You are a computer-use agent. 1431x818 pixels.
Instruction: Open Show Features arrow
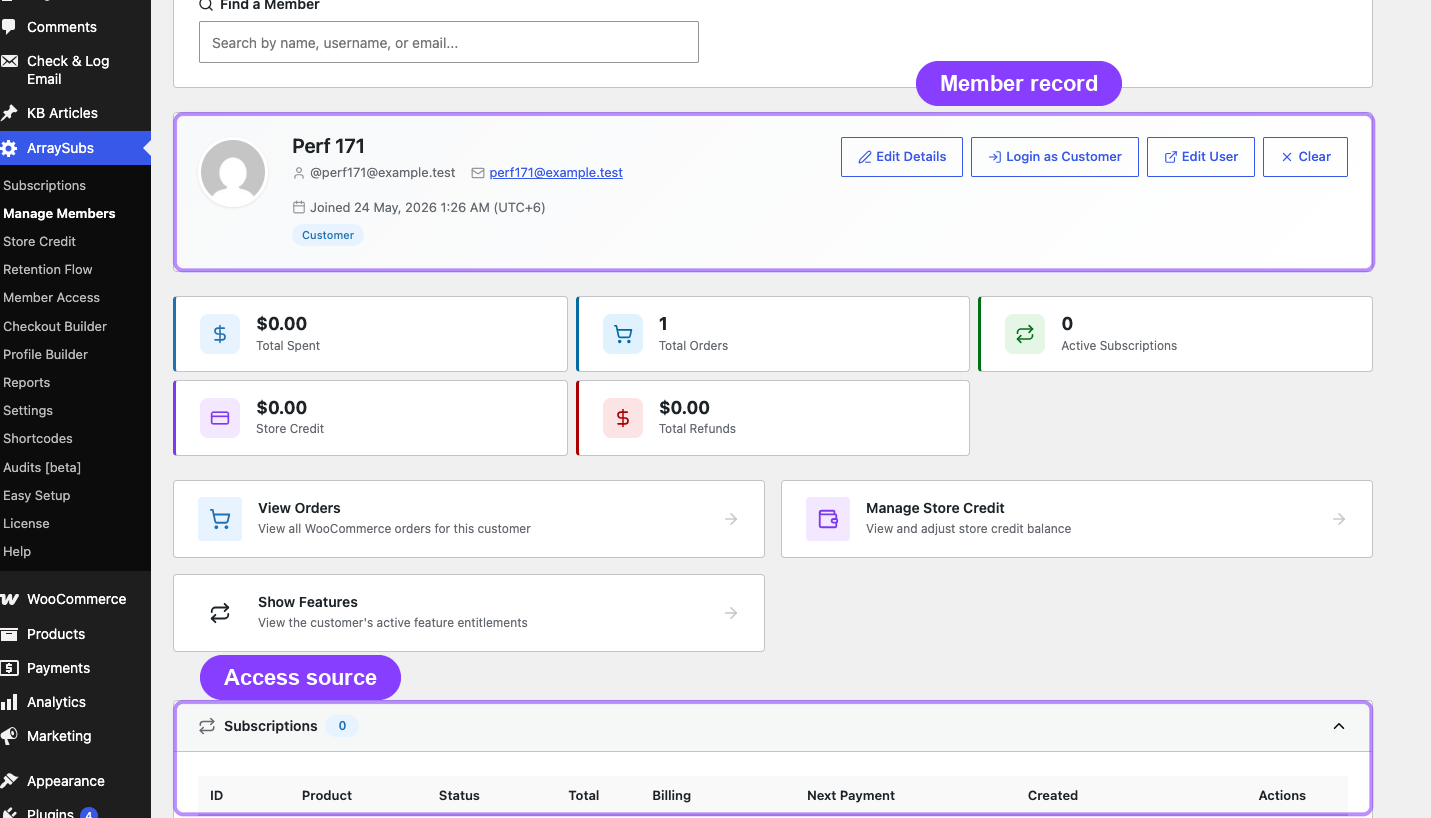pos(731,613)
